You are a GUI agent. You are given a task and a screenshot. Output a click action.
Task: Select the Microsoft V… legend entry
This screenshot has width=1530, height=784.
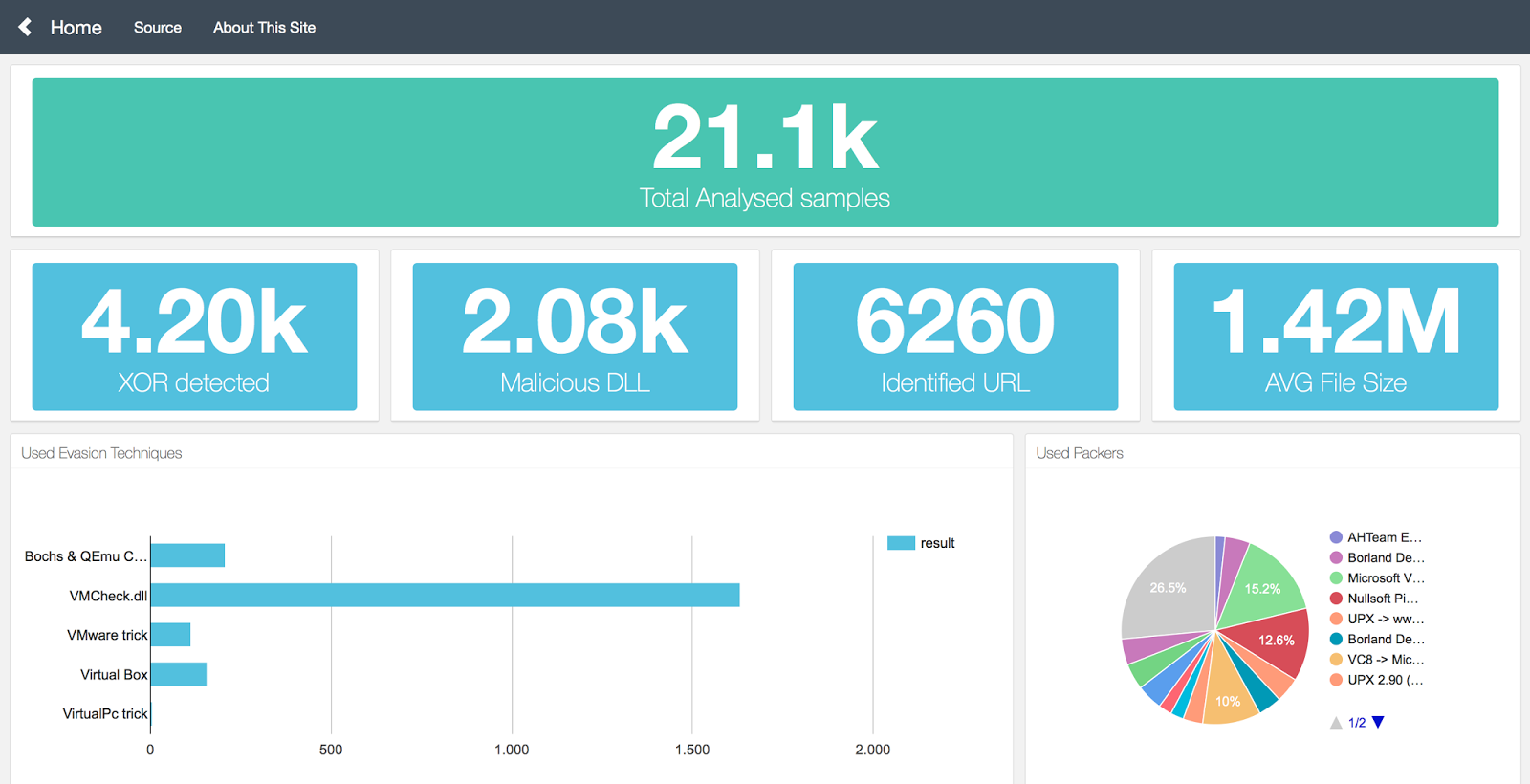point(1377,578)
